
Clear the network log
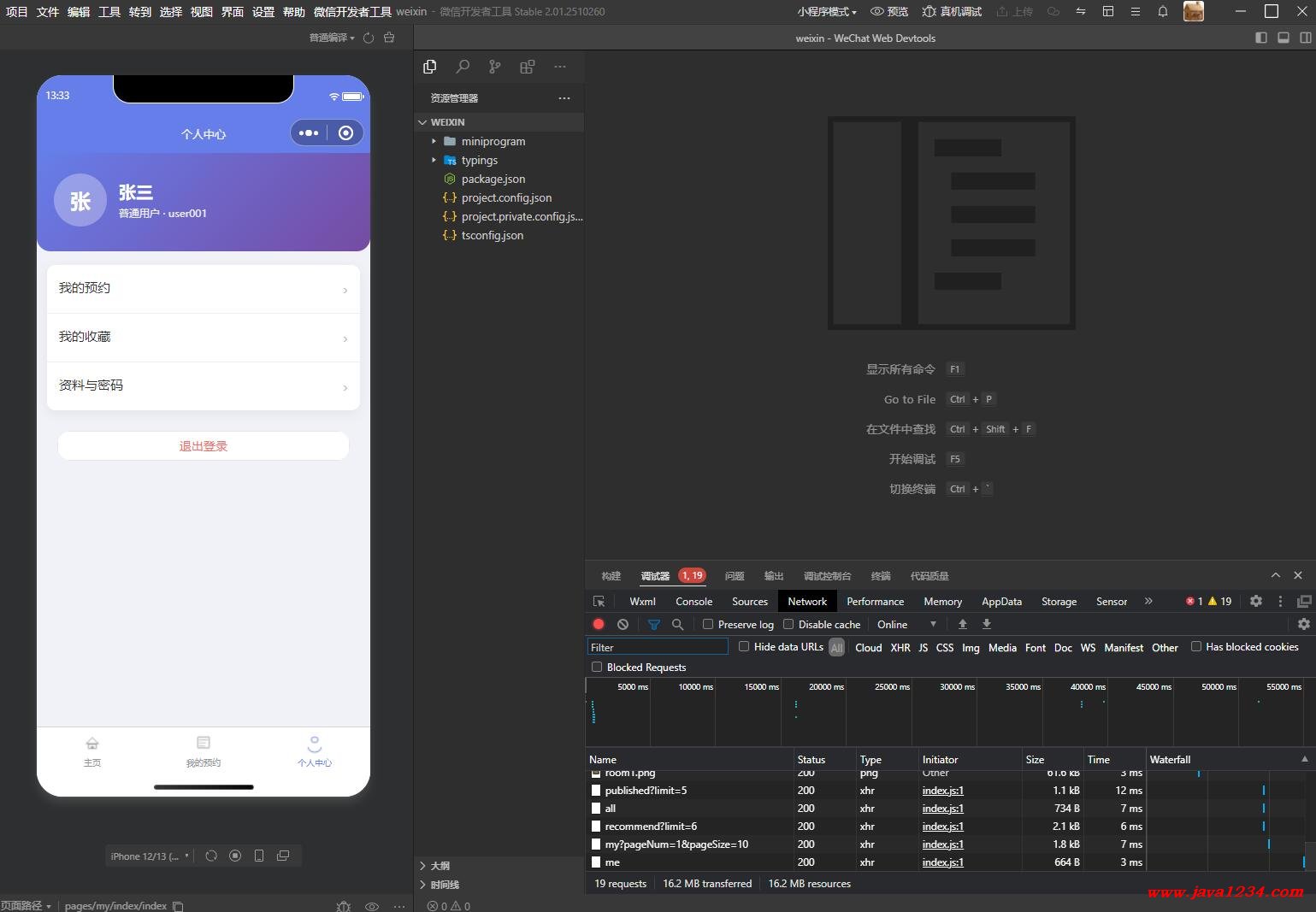tap(623, 625)
